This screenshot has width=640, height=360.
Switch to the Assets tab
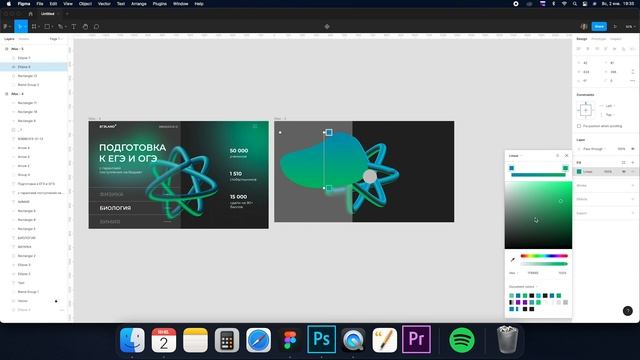point(24,39)
